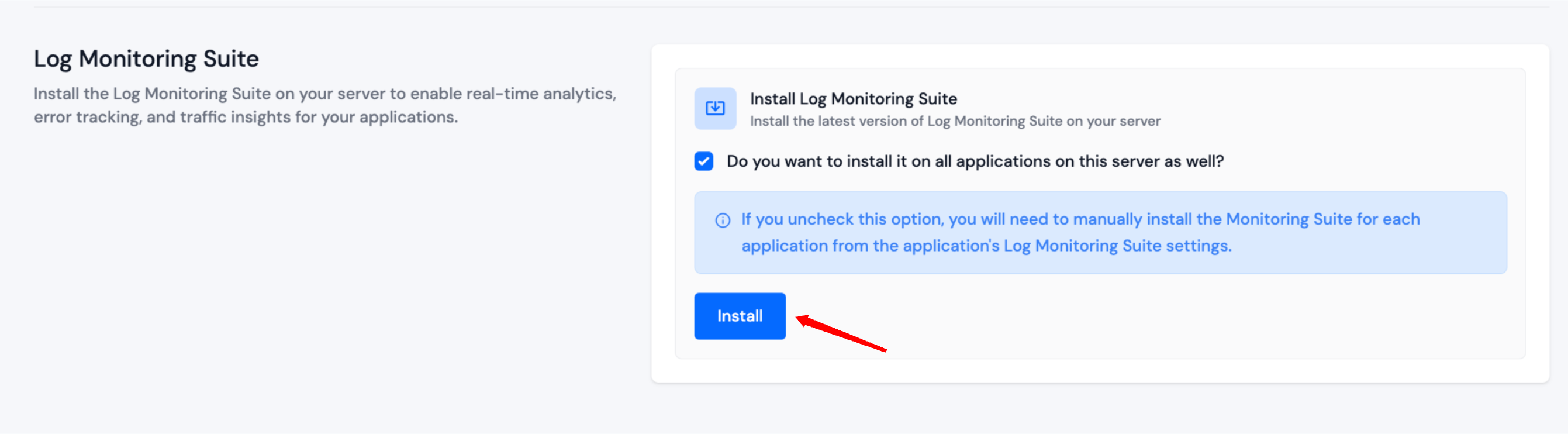
Task: Click the 'error tracking, and traffic insights' text line
Action: 246,117
